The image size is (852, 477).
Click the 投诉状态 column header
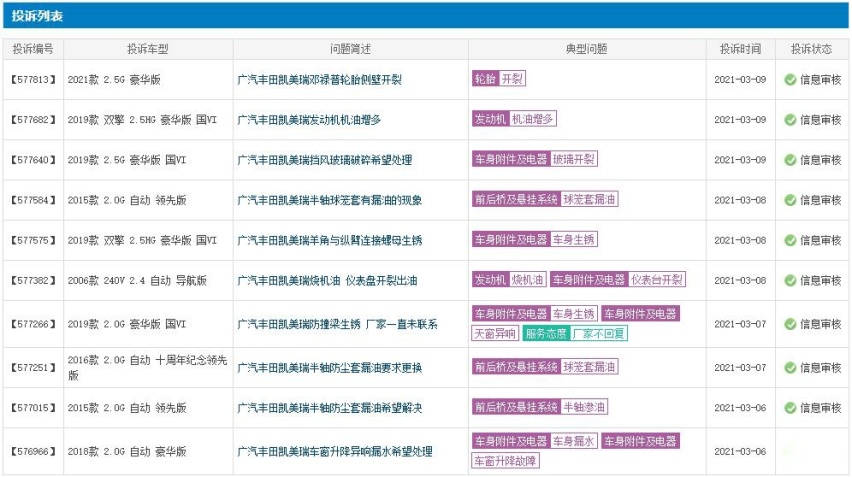click(811, 49)
